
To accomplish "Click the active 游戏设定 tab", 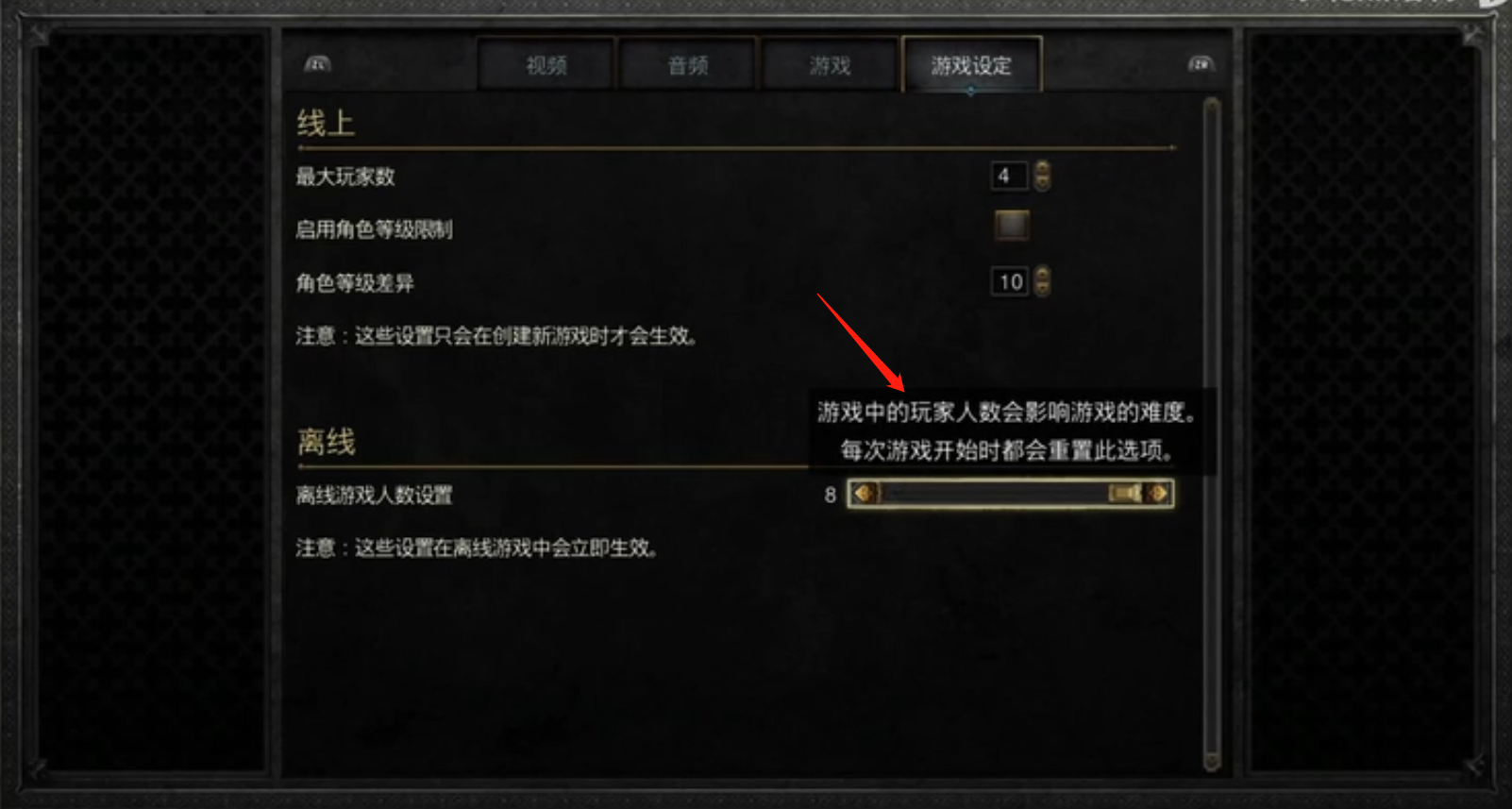I will click(x=971, y=65).
